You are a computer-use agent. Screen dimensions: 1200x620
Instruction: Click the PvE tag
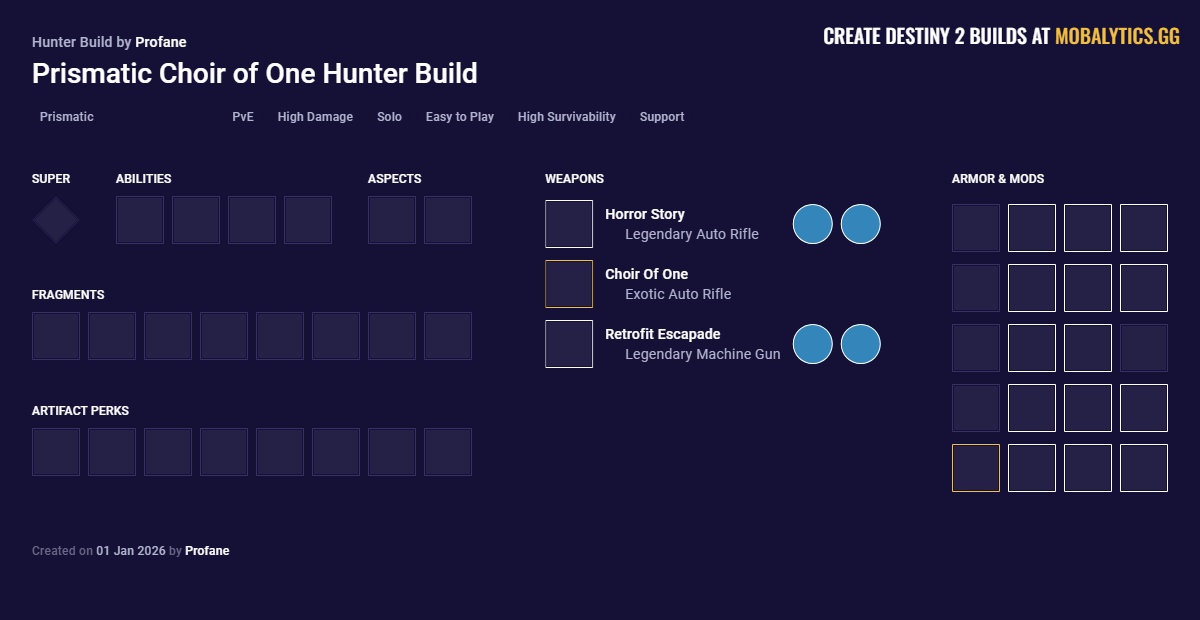[x=243, y=117]
